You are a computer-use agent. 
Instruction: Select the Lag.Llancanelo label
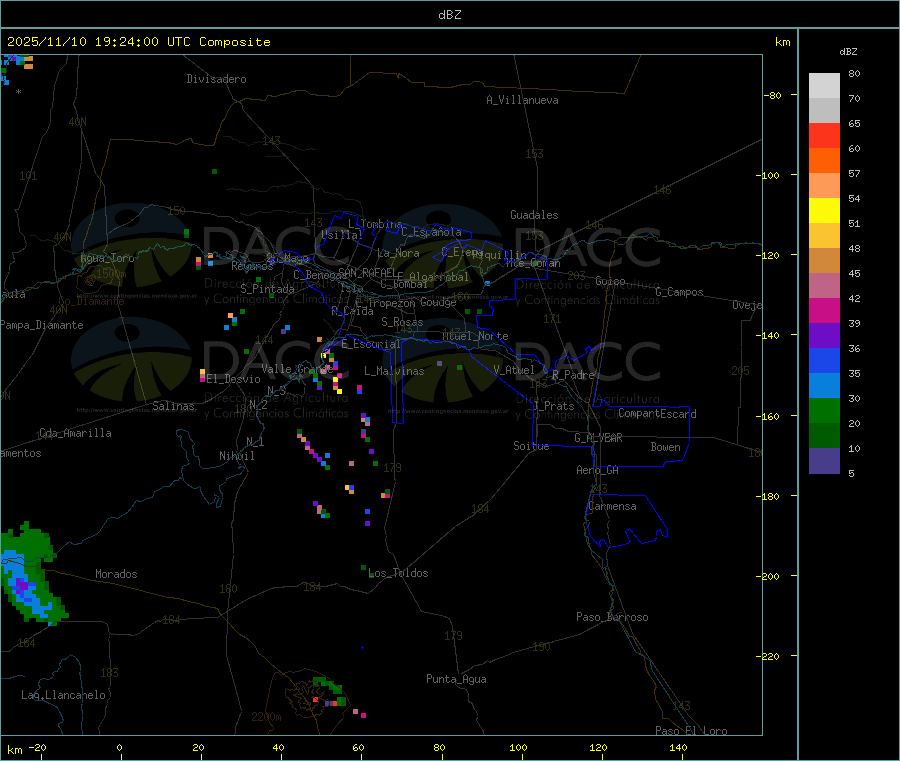[x=64, y=695]
